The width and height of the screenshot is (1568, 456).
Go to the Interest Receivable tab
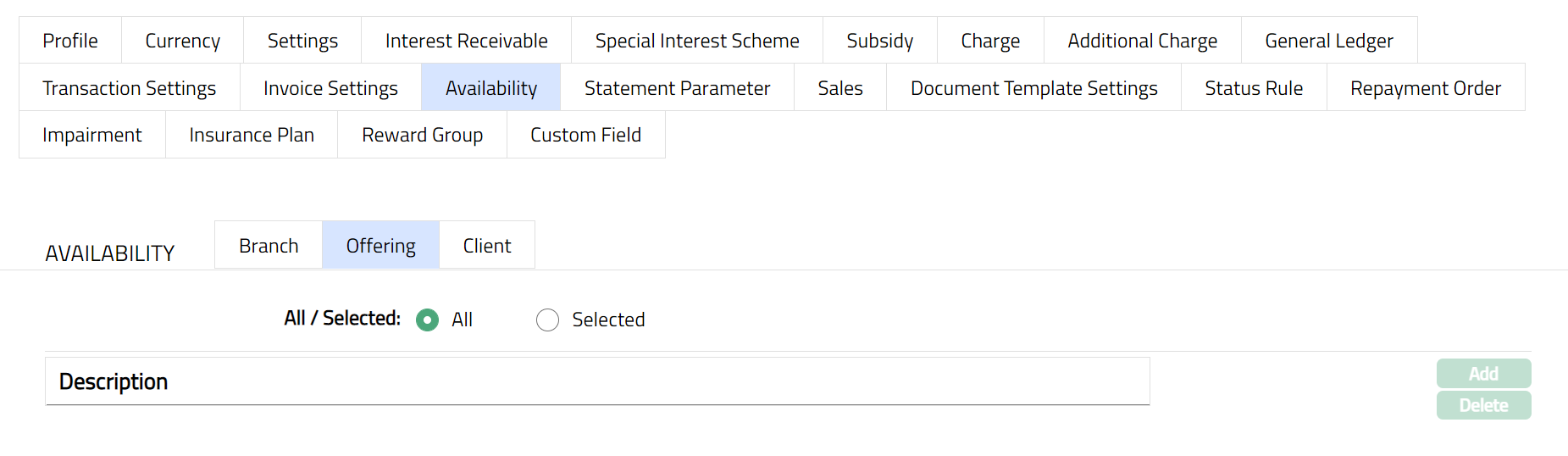(466, 41)
